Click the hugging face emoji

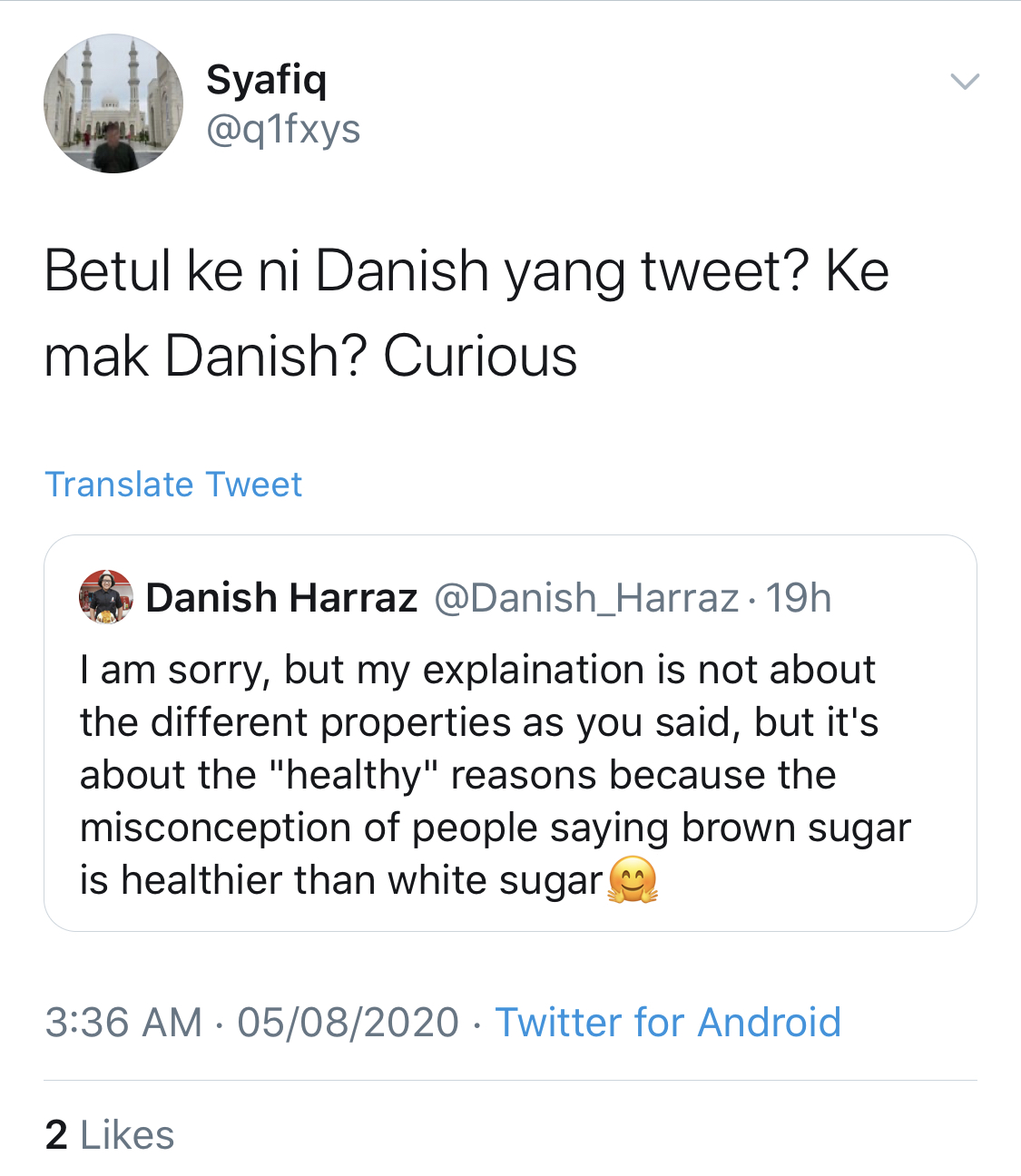[x=633, y=880]
